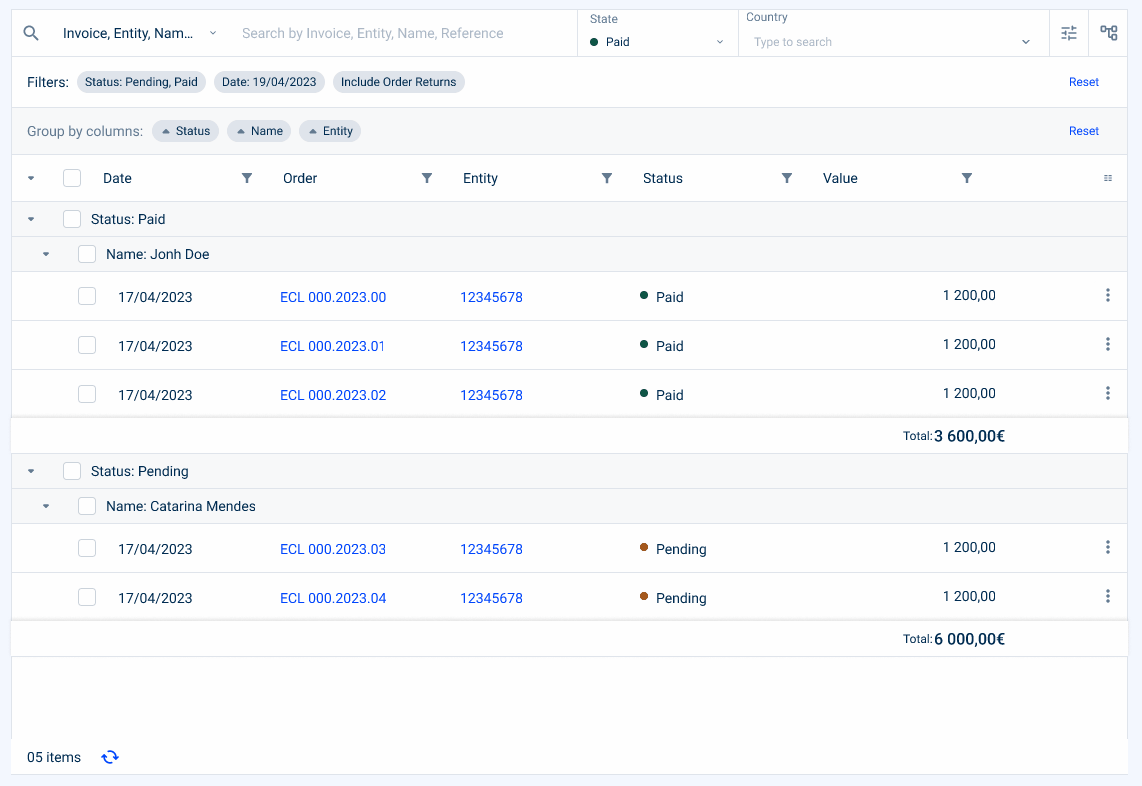The height and width of the screenshot is (786, 1142).
Task: Sort by the Date column header
Action: point(117,178)
